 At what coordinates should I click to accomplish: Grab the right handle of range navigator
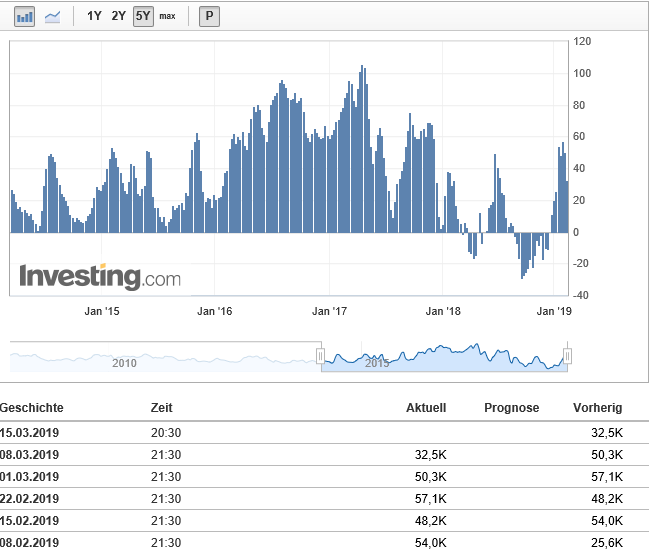(567, 356)
